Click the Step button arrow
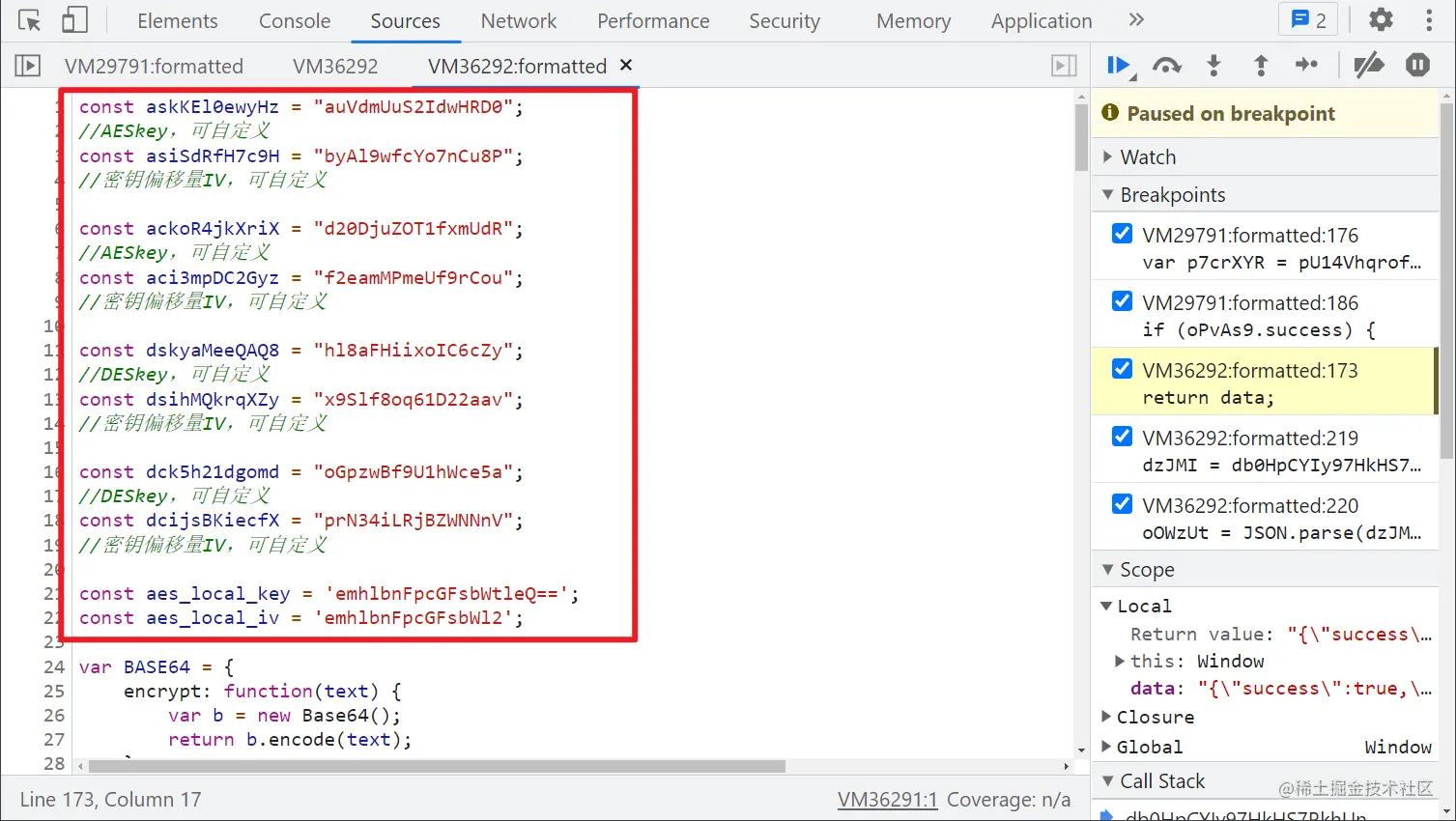Image resolution: width=1456 pixels, height=821 pixels. pyautogui.click(x=1307, y=65)
